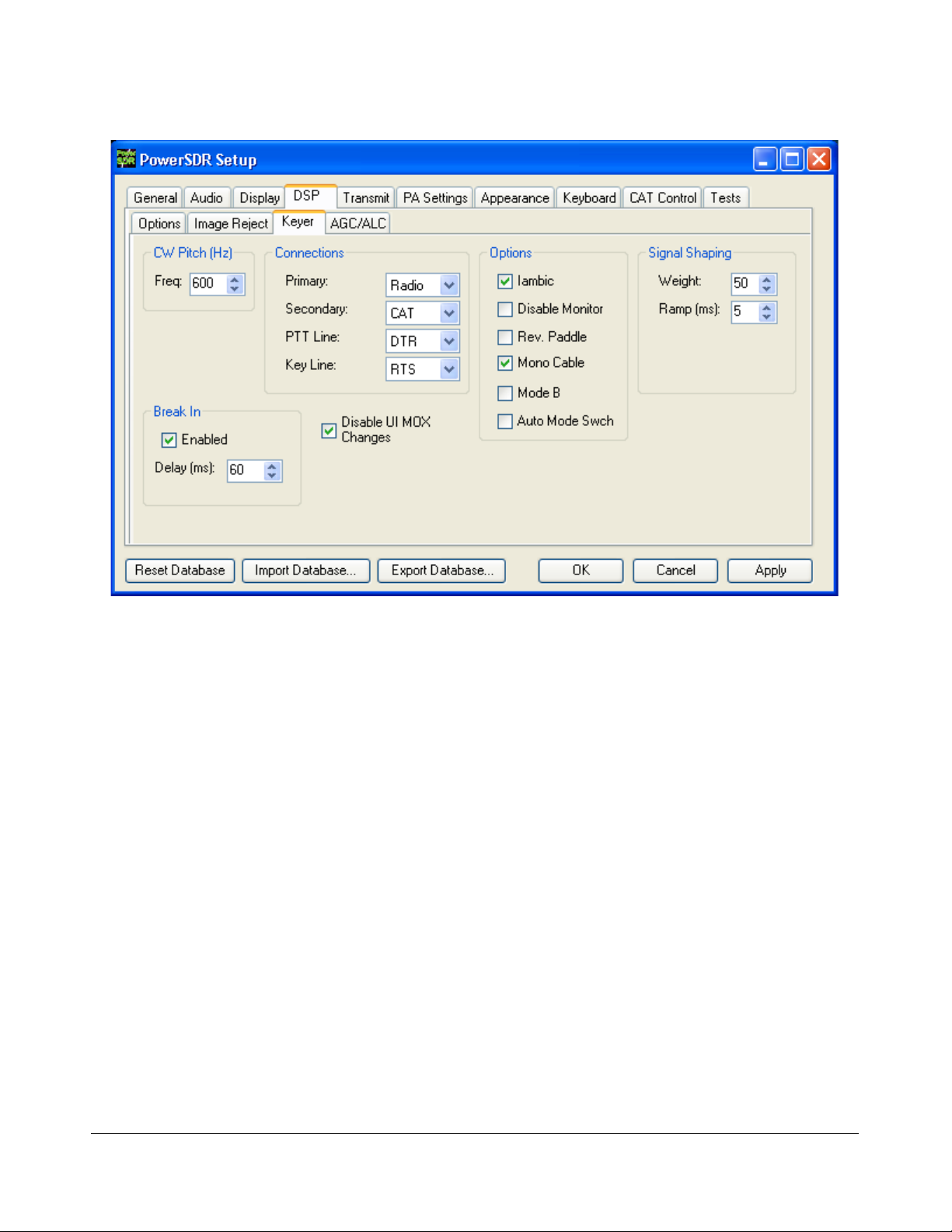Screen dimensions: 952x1232
Task: Click the PowerSDR icon in the title bar
Action: [126, 159]
